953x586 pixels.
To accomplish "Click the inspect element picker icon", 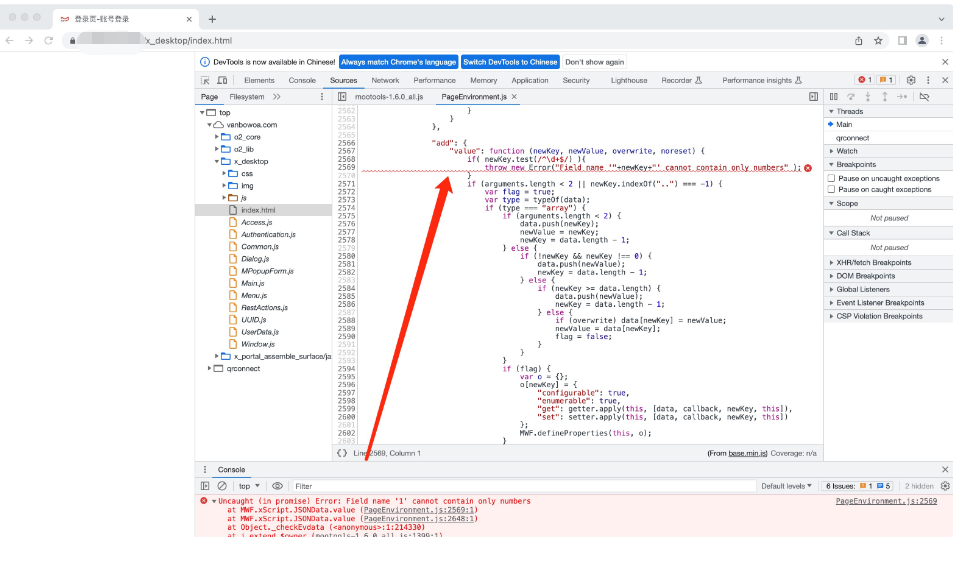I will click(x=205, y=80).
